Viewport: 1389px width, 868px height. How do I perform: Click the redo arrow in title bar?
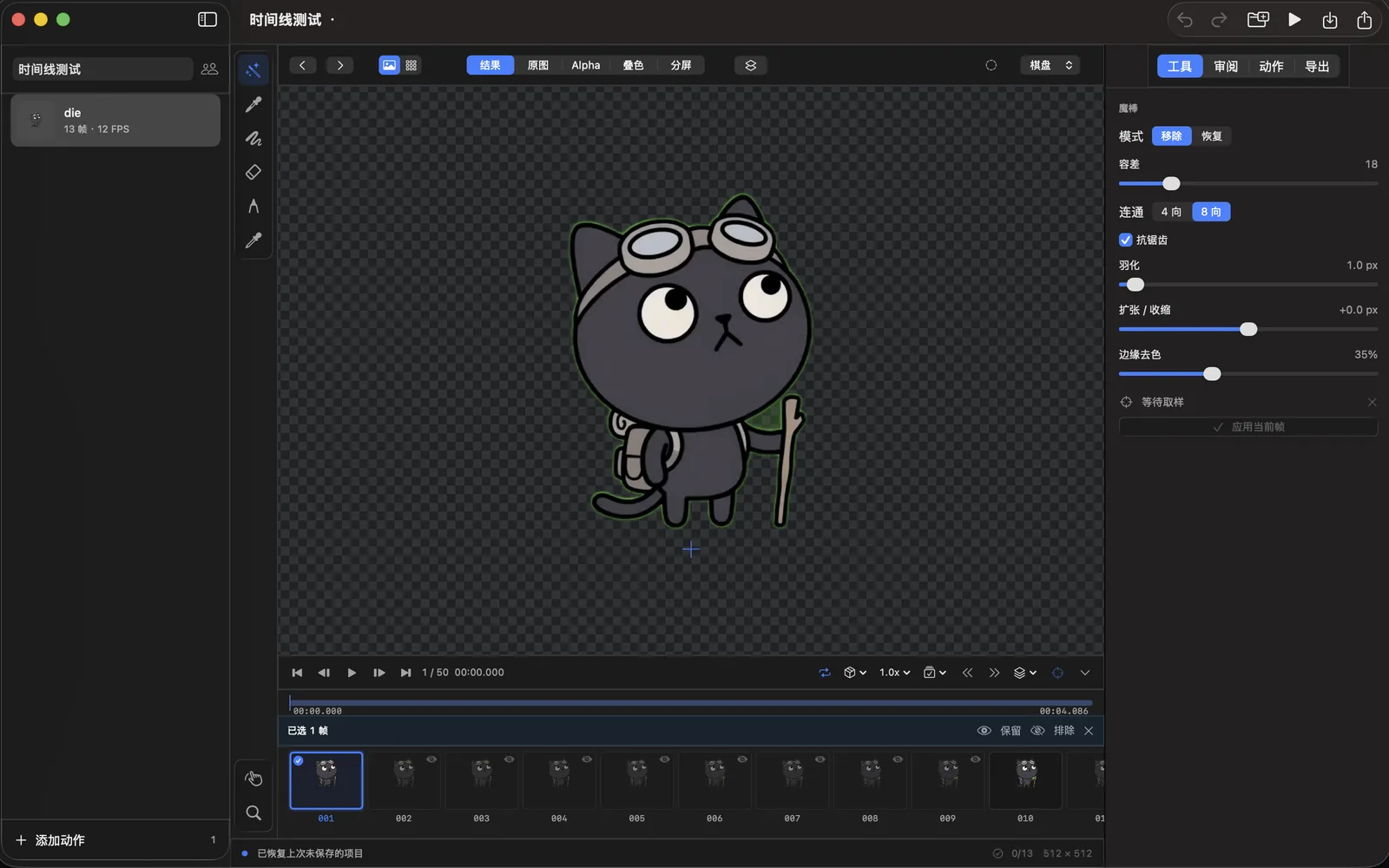pyautogui.click(x=1219, y=20)
